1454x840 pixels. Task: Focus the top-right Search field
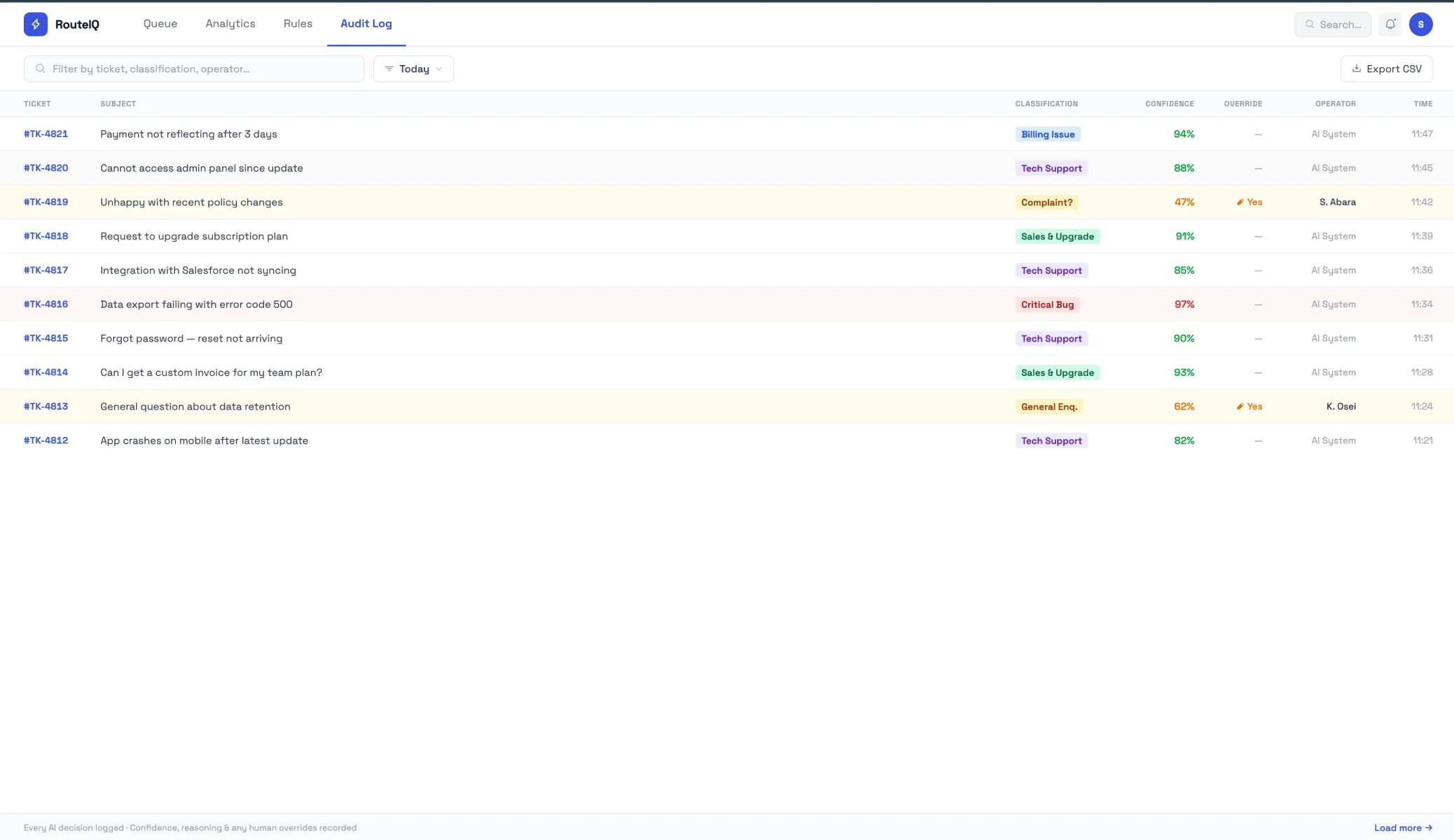coord(1332,24)
